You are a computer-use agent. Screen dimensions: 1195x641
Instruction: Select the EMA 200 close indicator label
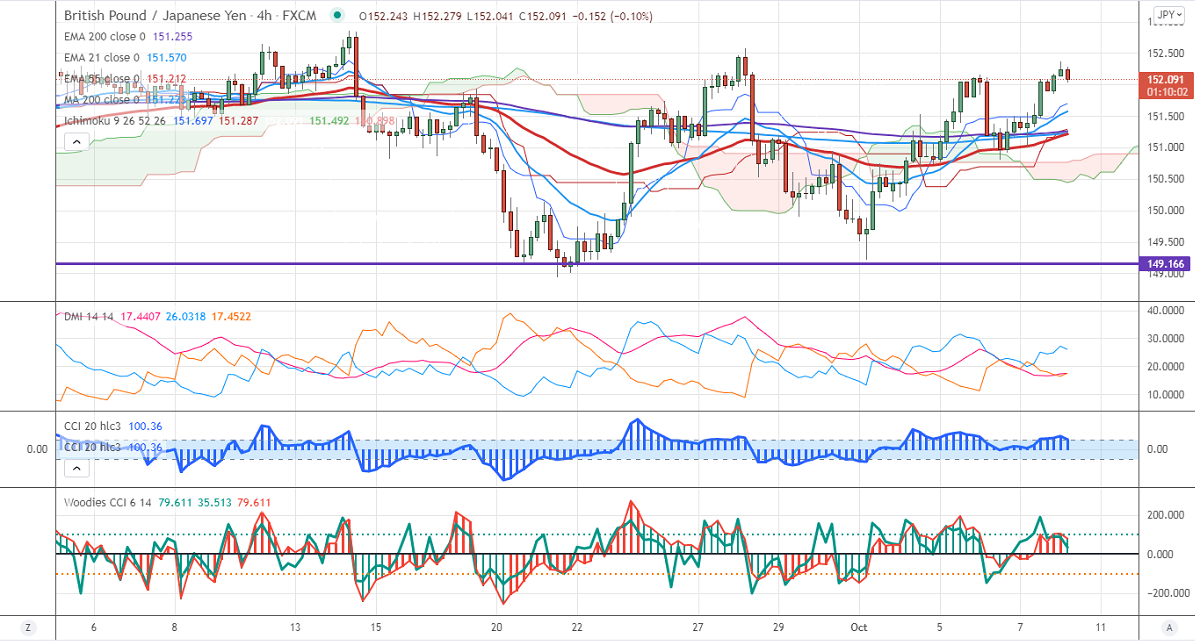point(105,36)
